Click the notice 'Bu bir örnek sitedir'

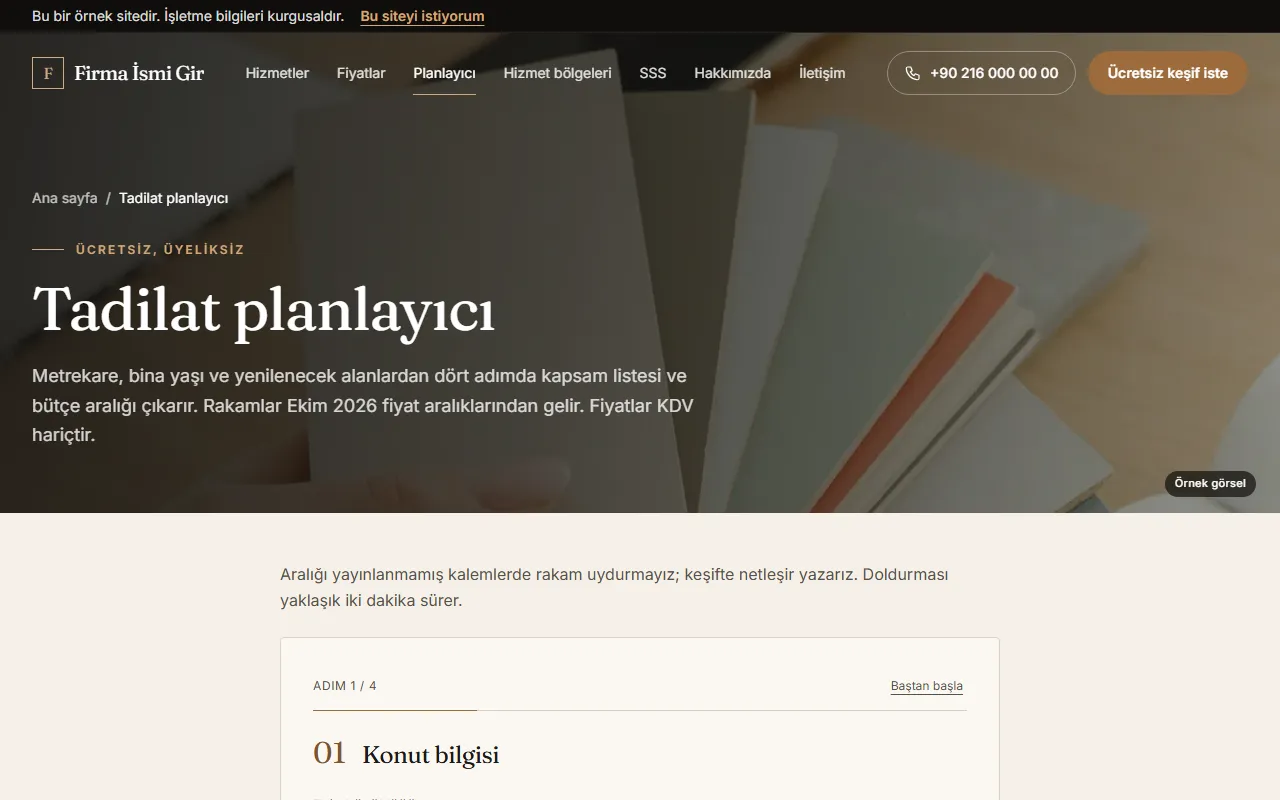188,16
